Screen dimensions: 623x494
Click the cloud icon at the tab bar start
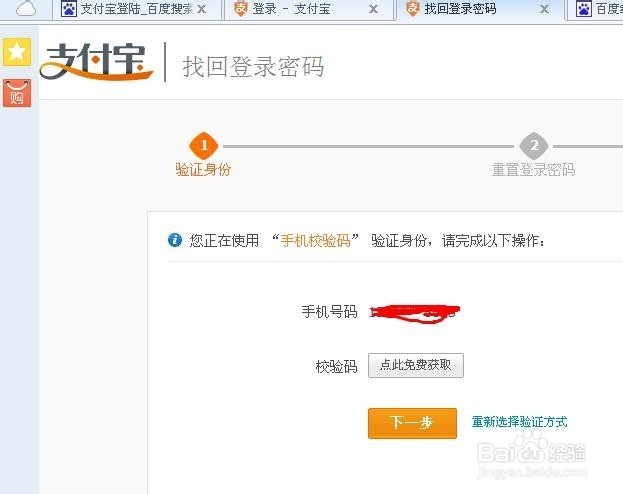click(x=26, y=8)
